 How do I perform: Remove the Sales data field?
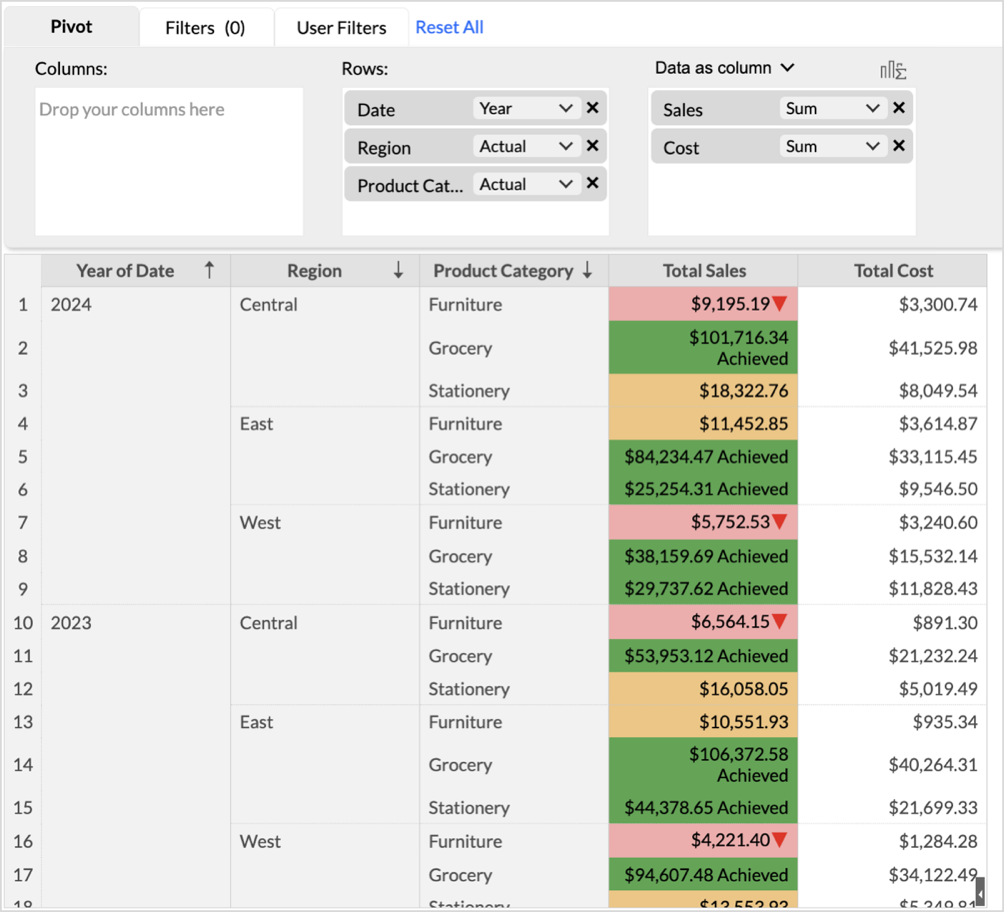(898, 108)
